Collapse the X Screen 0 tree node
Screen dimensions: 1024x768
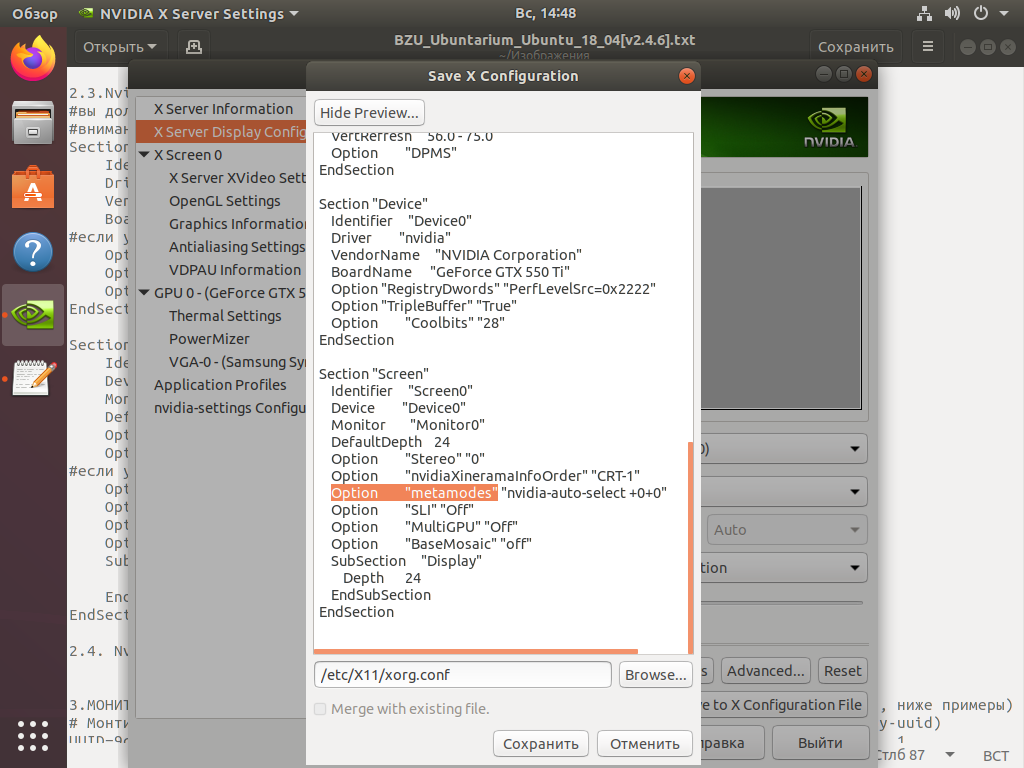pyautogui.click(x=144, y=155)
